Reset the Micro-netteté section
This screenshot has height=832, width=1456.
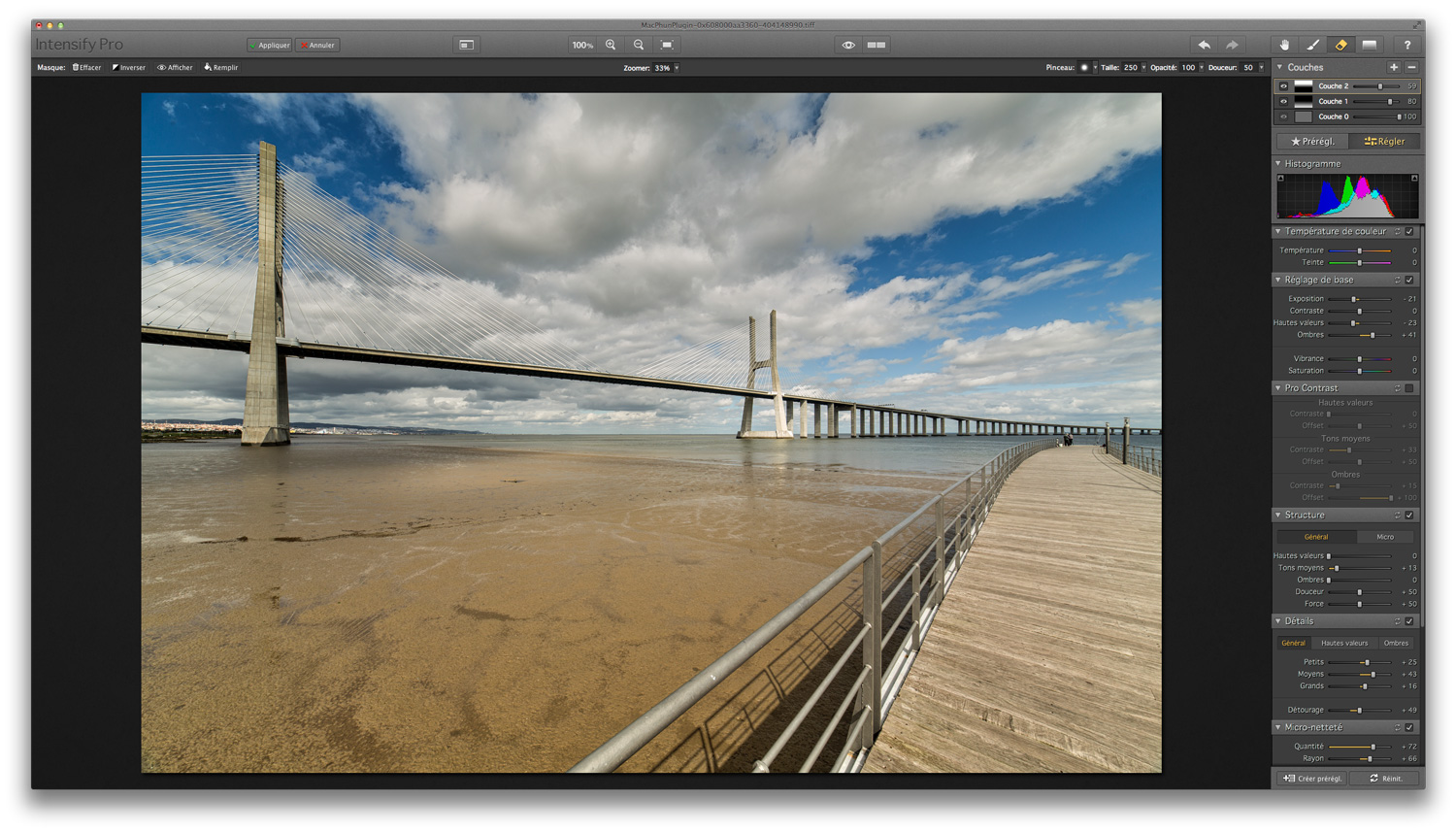click(x=1398, y=727)
